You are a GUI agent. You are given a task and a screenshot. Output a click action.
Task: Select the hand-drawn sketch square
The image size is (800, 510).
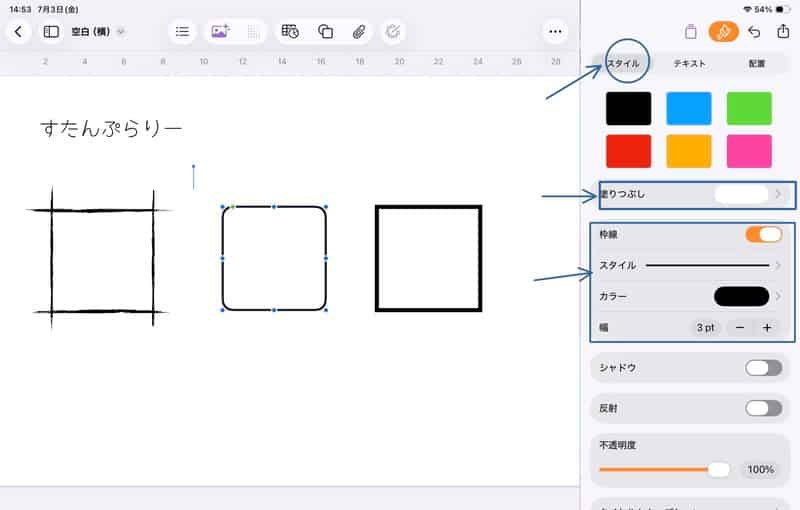tap(100, 258)
